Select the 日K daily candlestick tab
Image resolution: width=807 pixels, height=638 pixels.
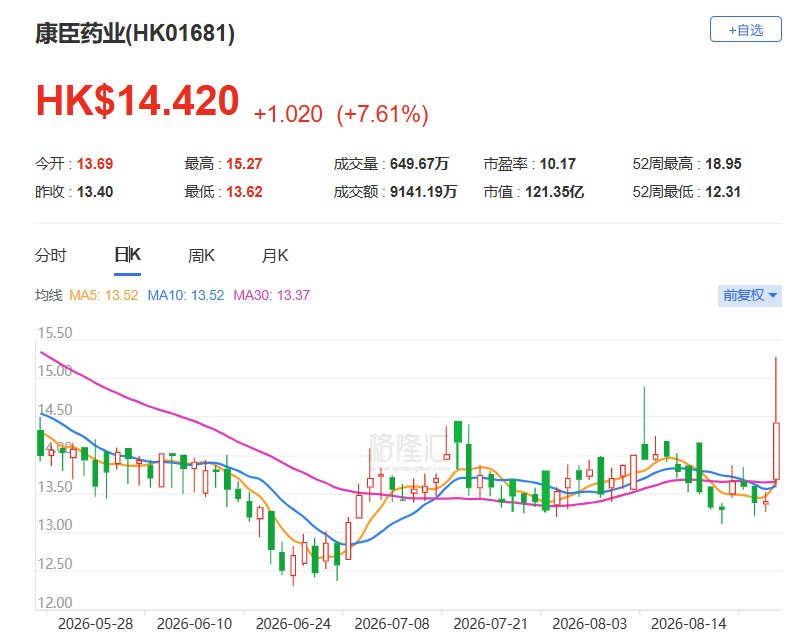click(x=127, y=255)
